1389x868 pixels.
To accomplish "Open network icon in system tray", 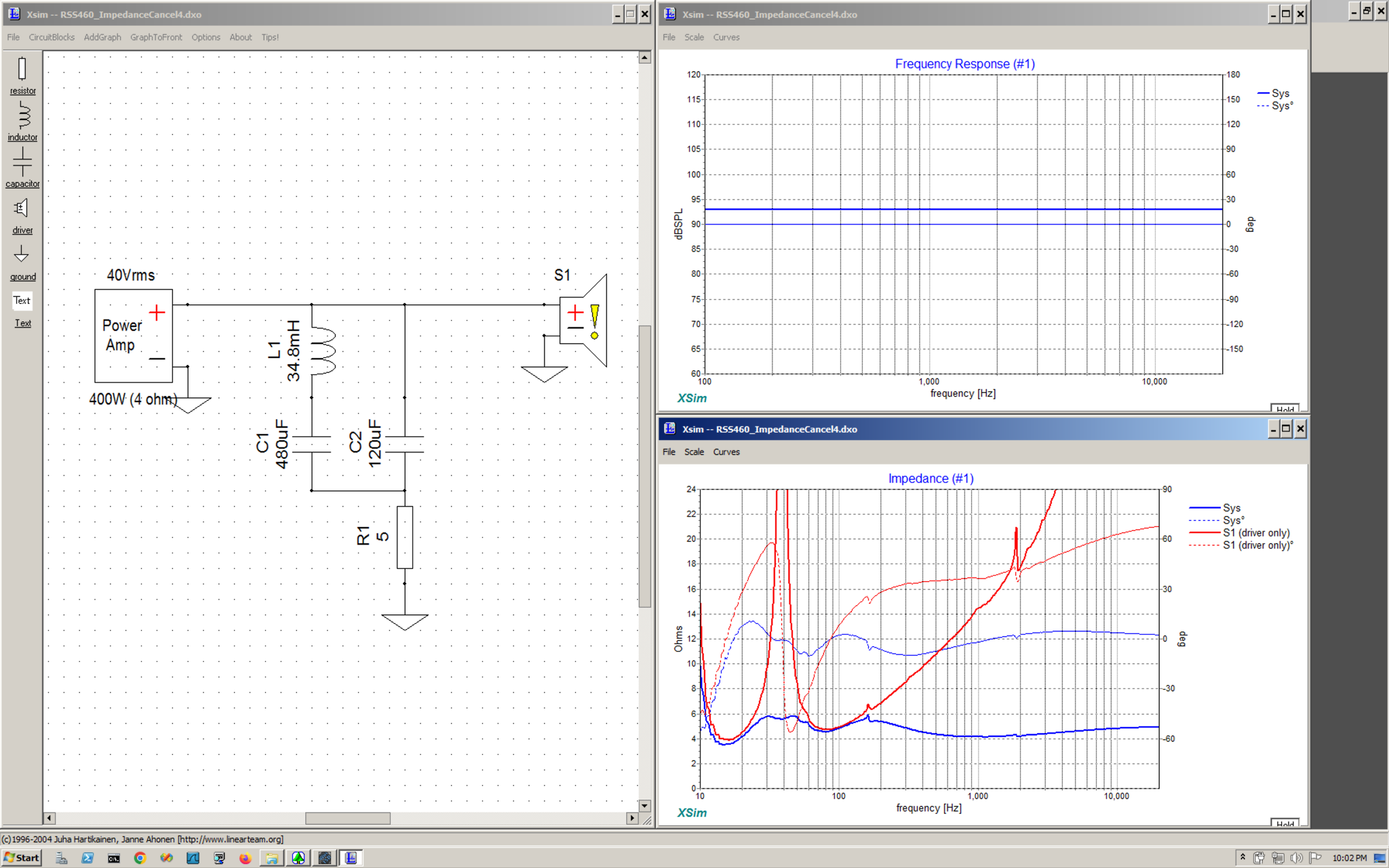I will pos(1278,858).
